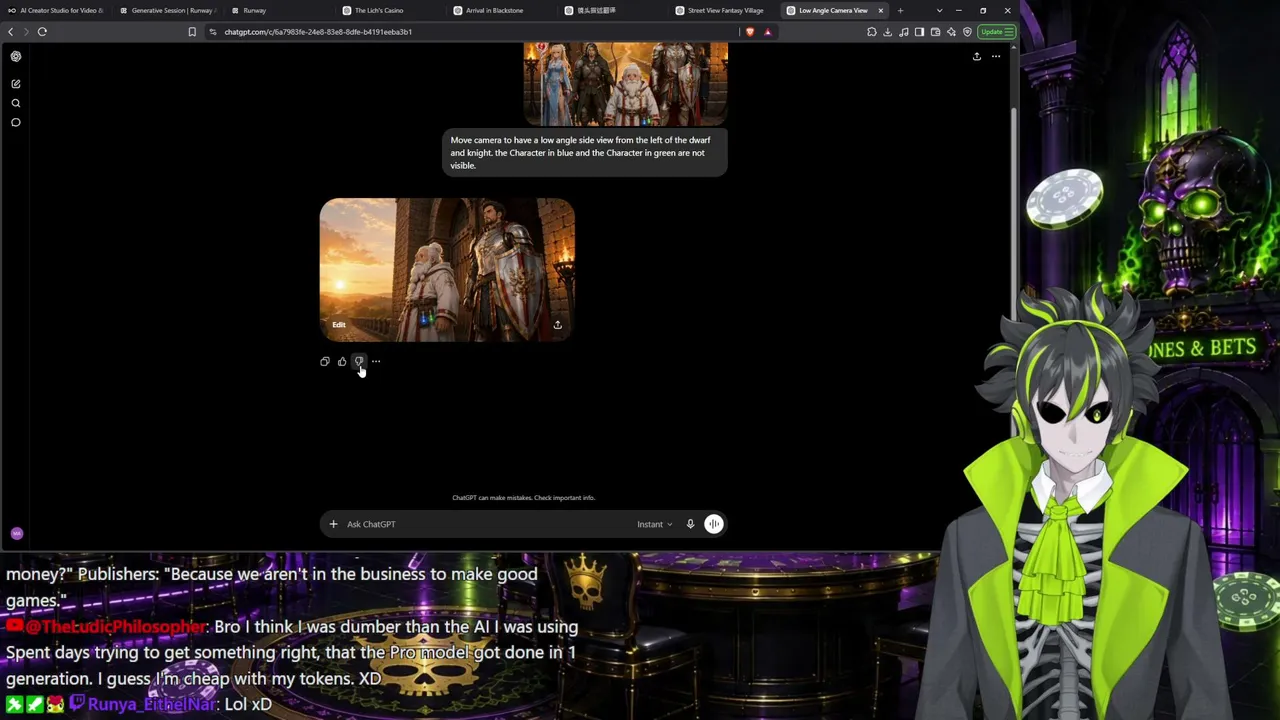Switch to the tab titled just Runway
The height and width of the screenshot is (720, 1280).
click(x=280, y=11)
